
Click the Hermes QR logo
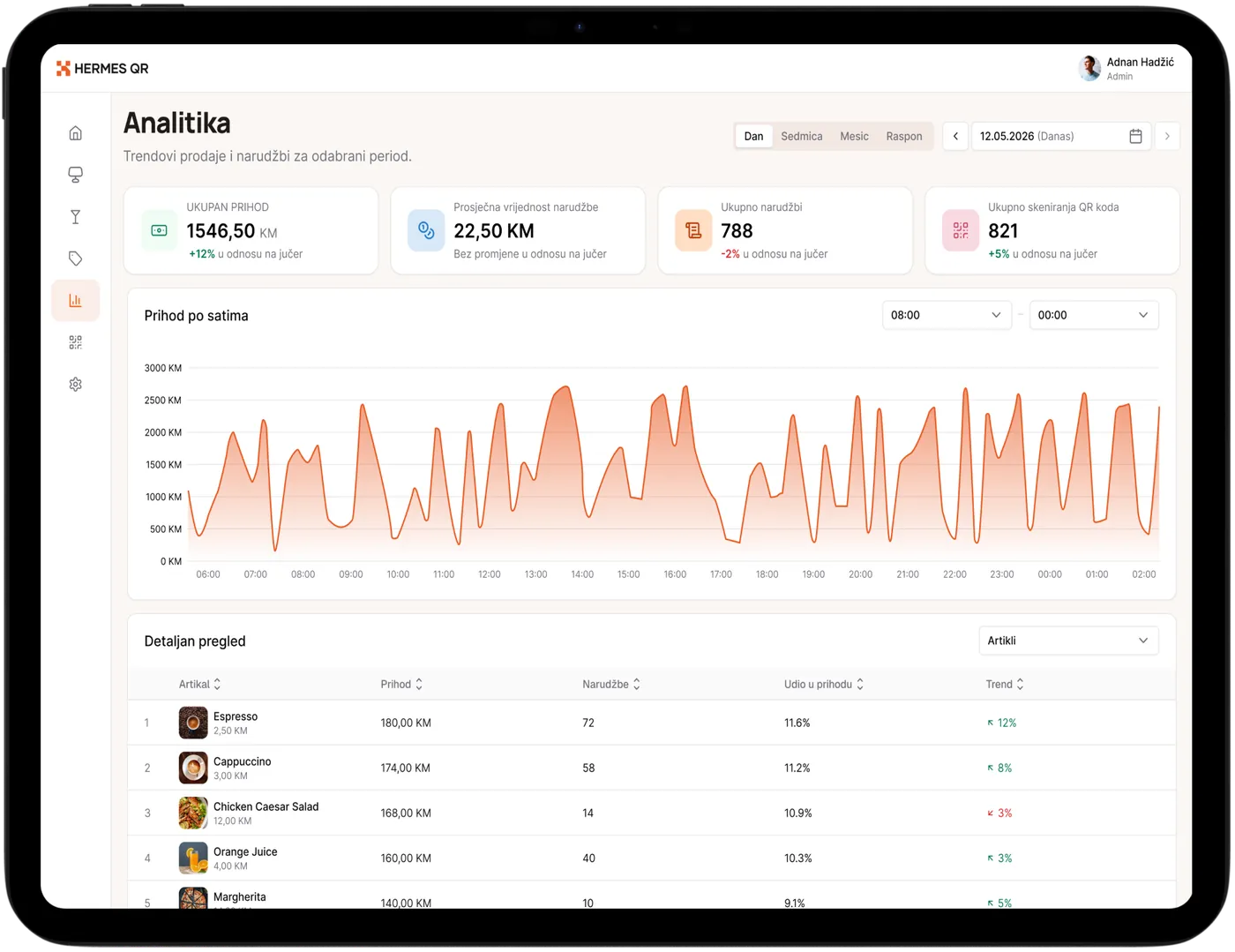point(102,69)
